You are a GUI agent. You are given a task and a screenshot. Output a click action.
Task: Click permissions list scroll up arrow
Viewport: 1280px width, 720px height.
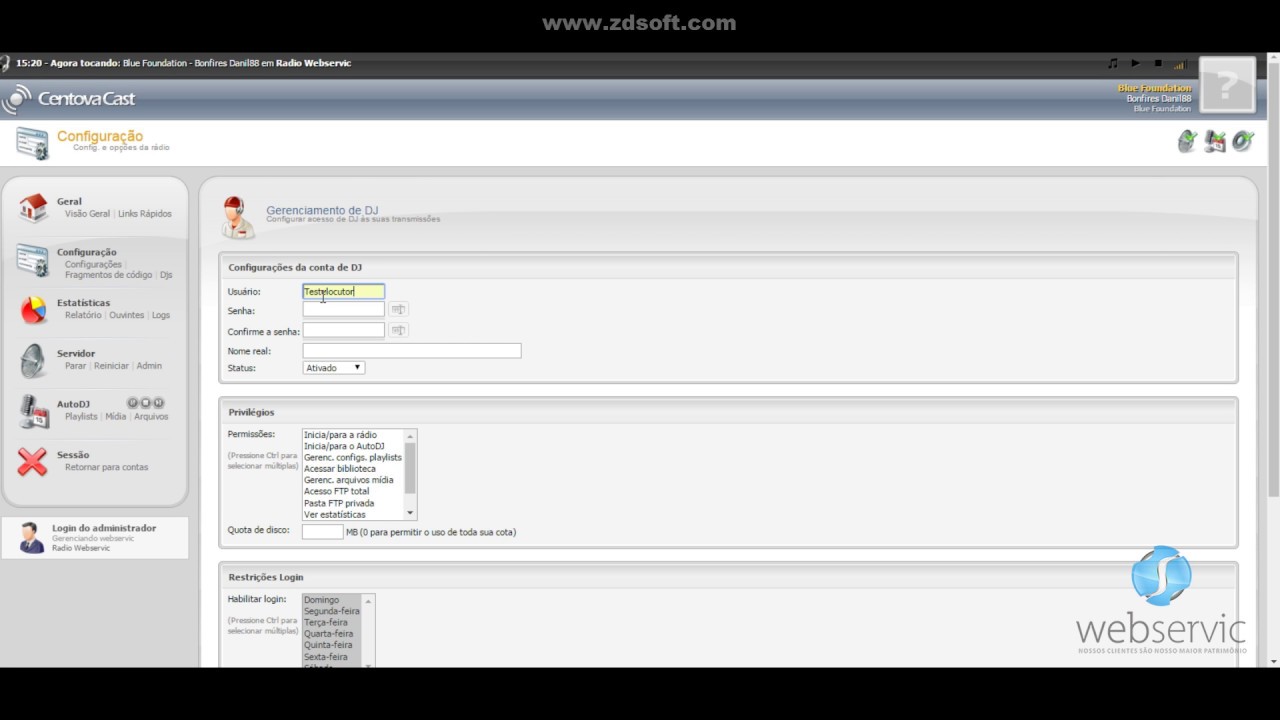[410, 436]
